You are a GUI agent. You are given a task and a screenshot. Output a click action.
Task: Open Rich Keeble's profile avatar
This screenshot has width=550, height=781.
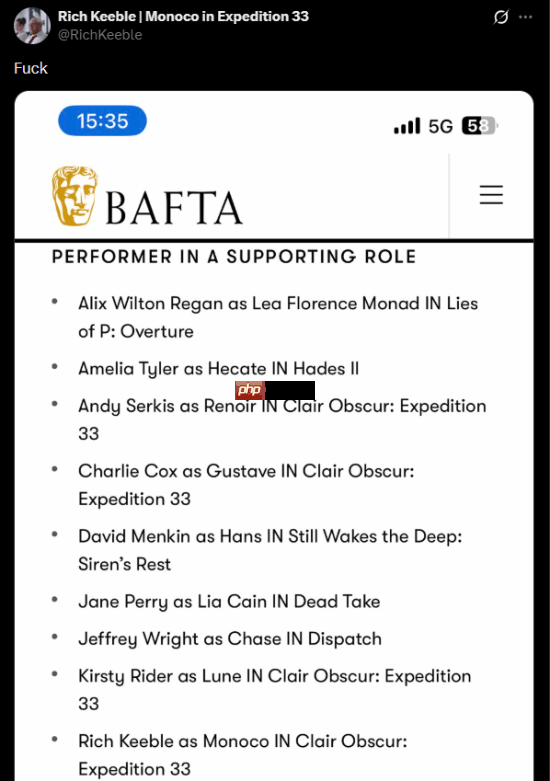click(32, 25)
